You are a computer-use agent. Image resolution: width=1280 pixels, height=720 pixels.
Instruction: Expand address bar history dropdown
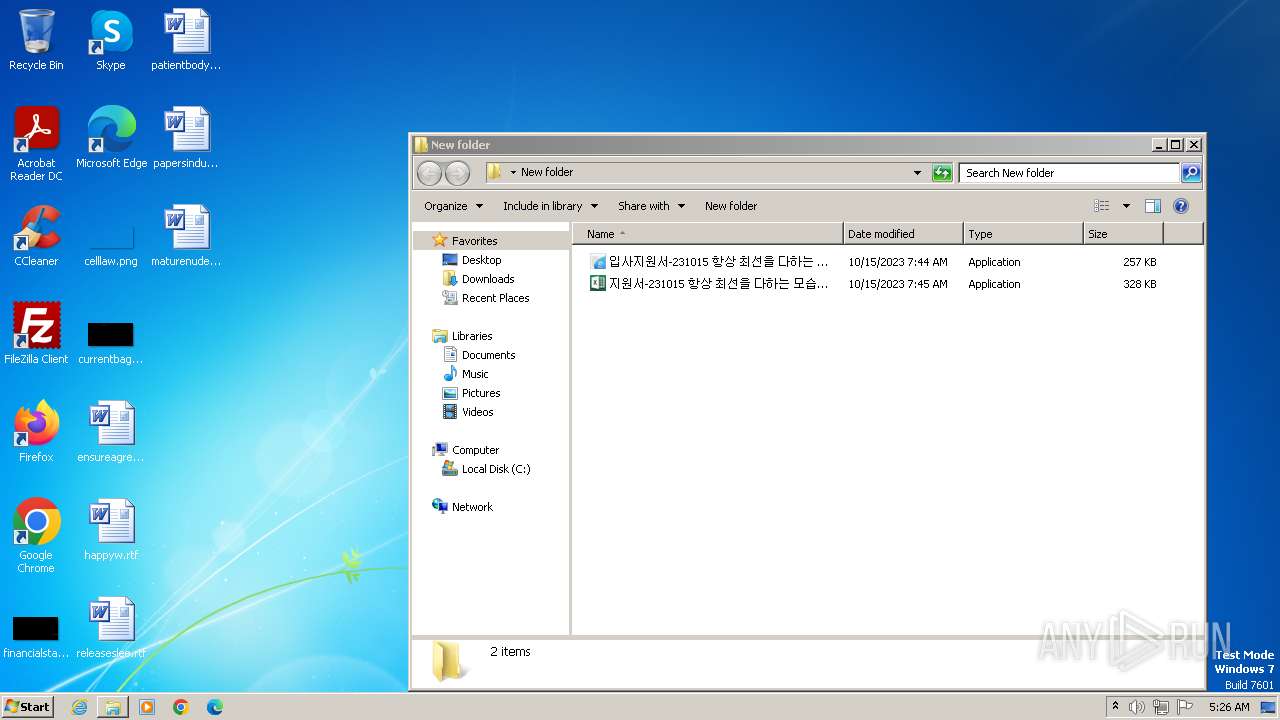click(x=917, y=173)
